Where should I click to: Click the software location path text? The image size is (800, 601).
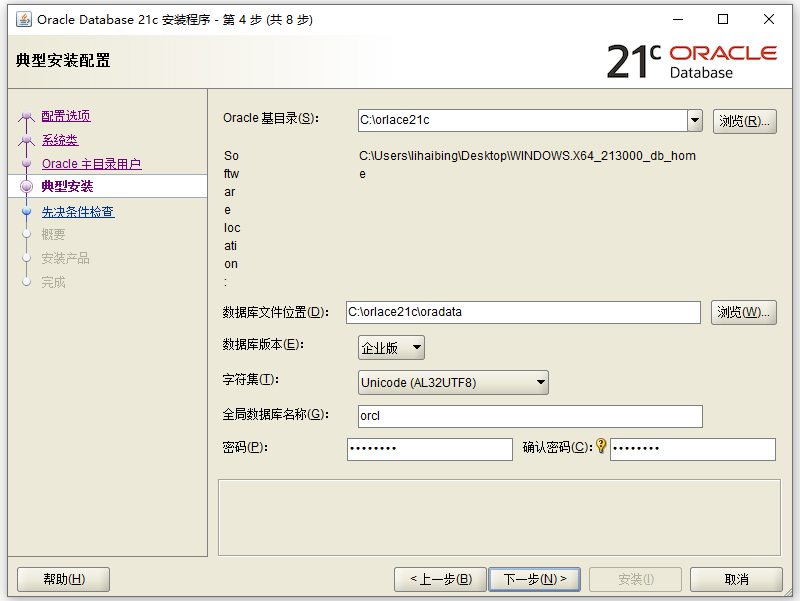(527, 164)
